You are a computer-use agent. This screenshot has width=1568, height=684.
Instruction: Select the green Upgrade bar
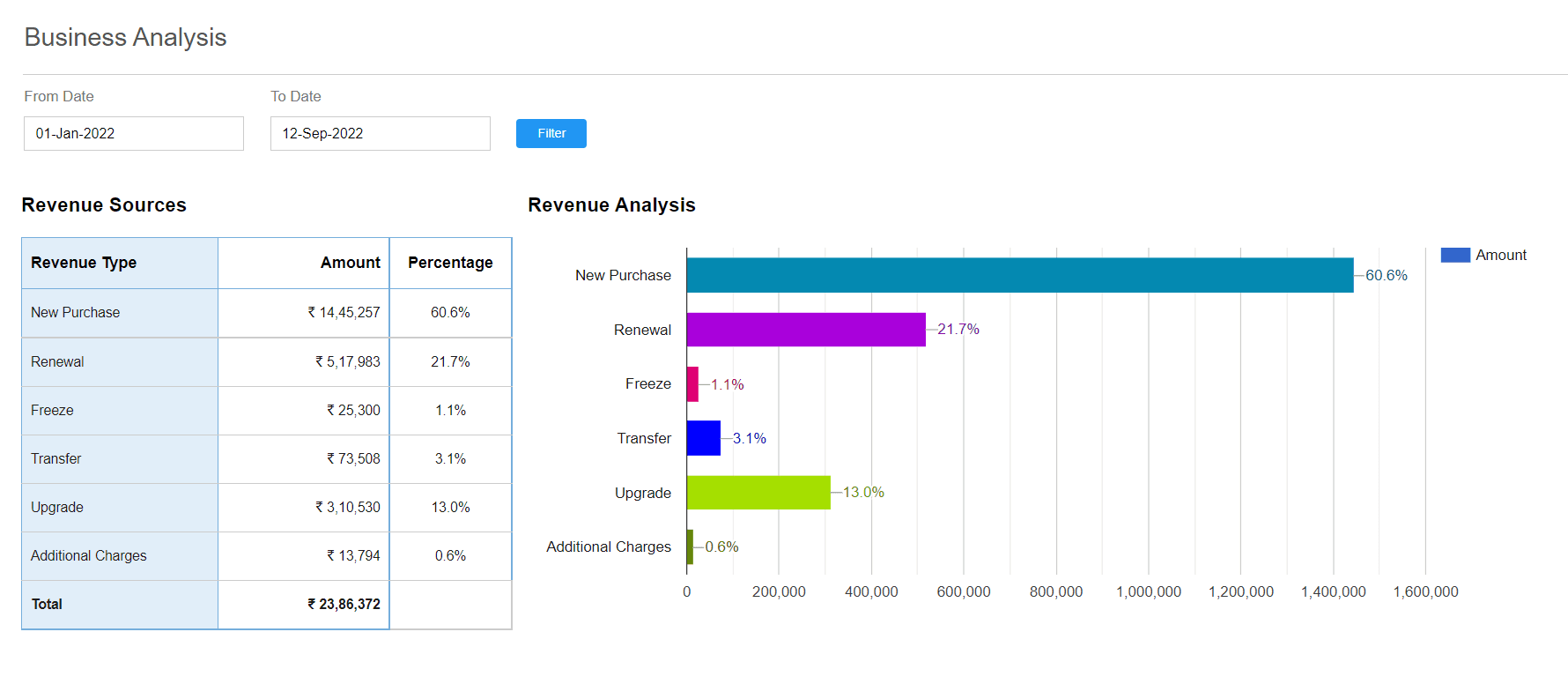pyautogui.click(x=758, y=493)
